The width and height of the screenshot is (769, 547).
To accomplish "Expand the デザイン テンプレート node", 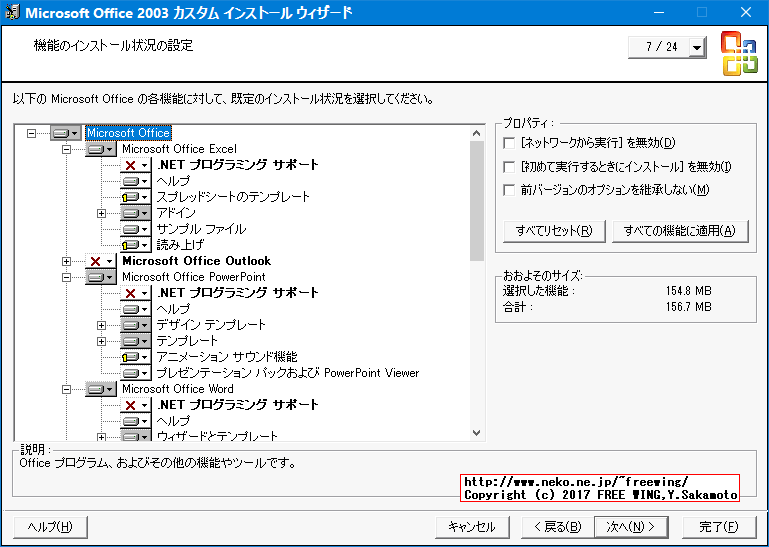I will [101, 325].
